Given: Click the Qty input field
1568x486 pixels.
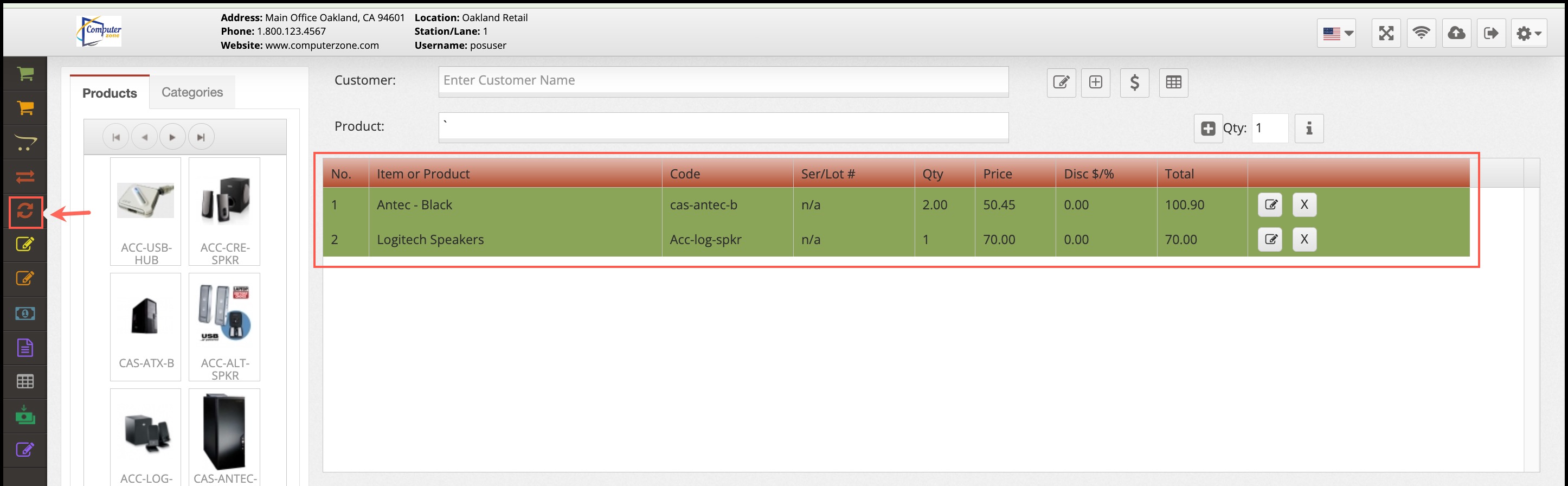Looking at the screenshot, I should (1270, 129).
